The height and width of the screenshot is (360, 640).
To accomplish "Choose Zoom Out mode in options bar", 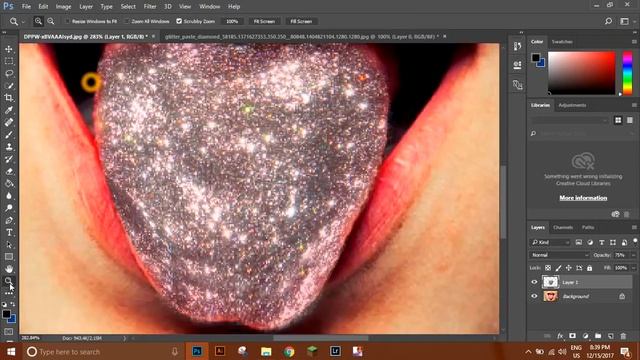I will tap(51, 21).
